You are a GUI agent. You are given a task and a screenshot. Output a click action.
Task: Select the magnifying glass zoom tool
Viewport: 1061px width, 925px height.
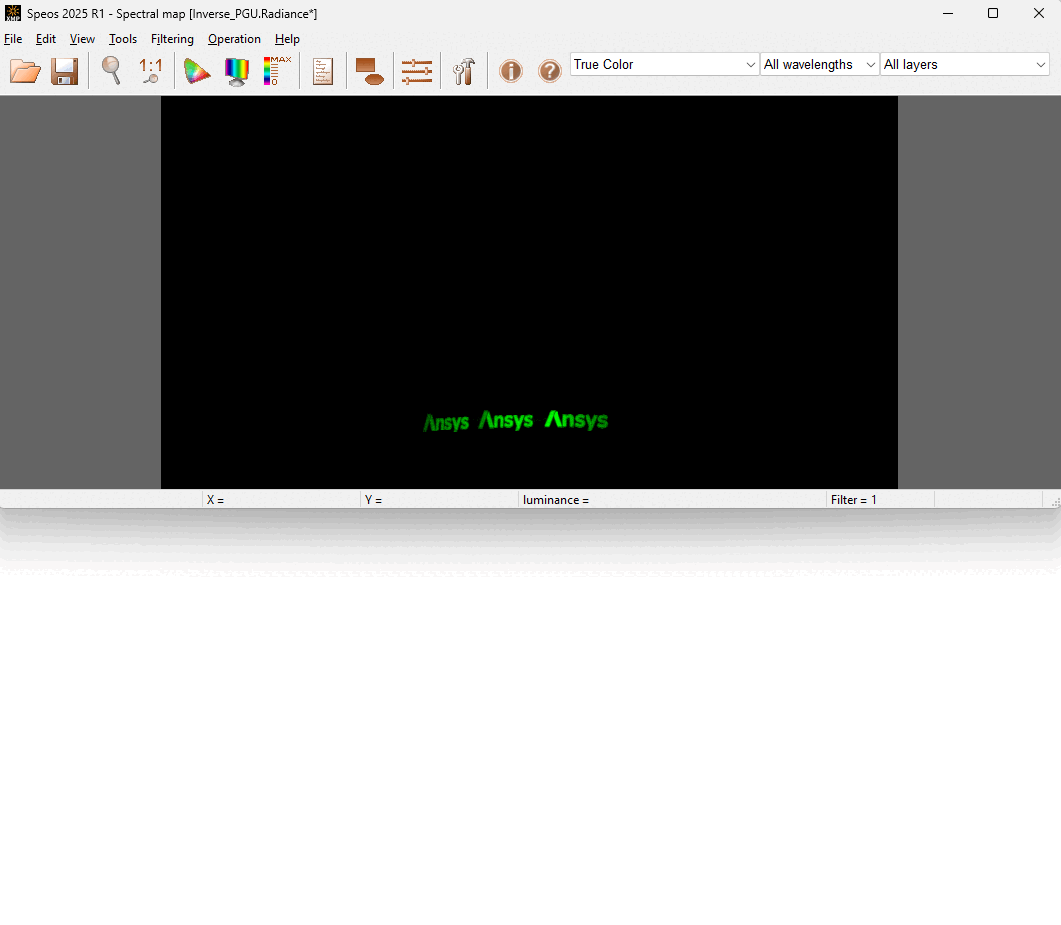tap(111, 70)
